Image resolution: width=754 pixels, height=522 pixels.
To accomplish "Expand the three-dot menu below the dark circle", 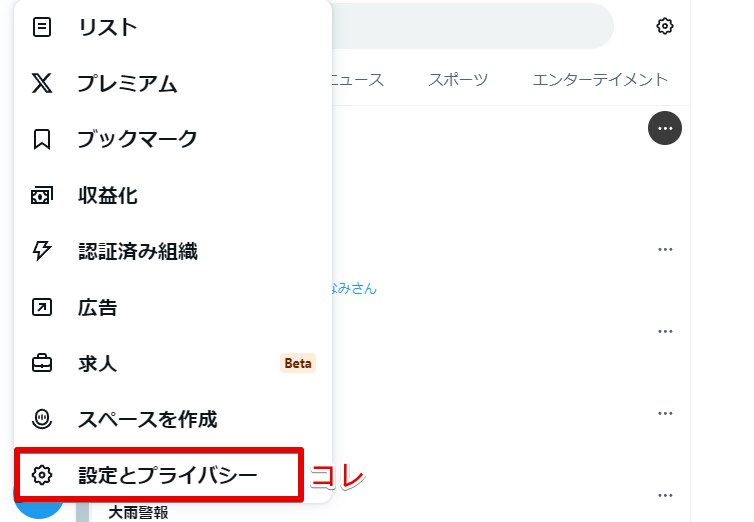I will point(665,249).
